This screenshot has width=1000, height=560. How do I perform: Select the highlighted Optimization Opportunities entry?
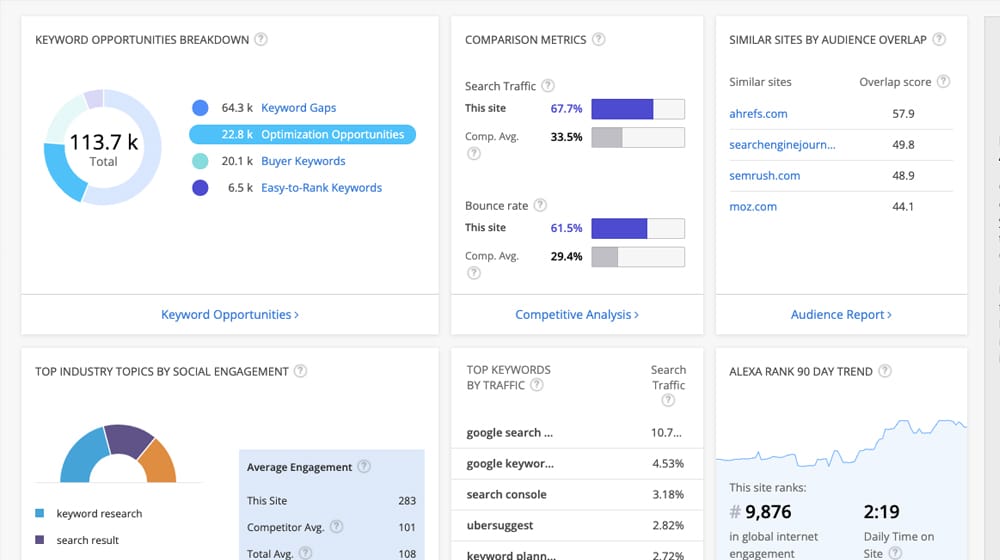[x=332, y=135]
